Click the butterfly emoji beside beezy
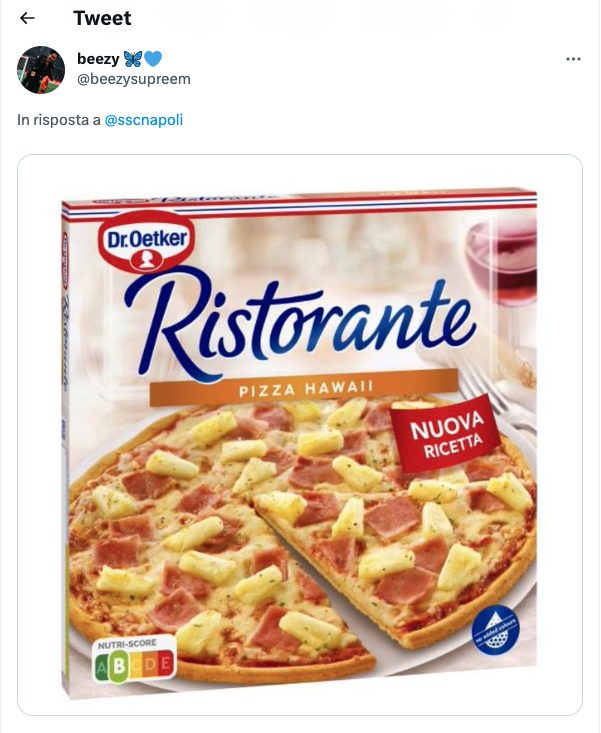Screen dimensions: 601x733 pyautogui.click(x=132, y=59)
